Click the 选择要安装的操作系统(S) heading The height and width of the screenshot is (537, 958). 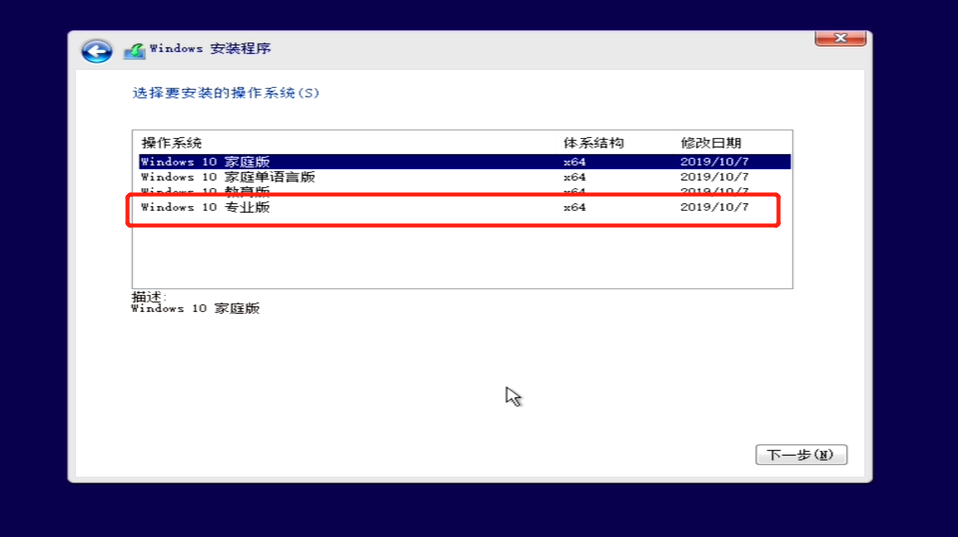point(226,93)
